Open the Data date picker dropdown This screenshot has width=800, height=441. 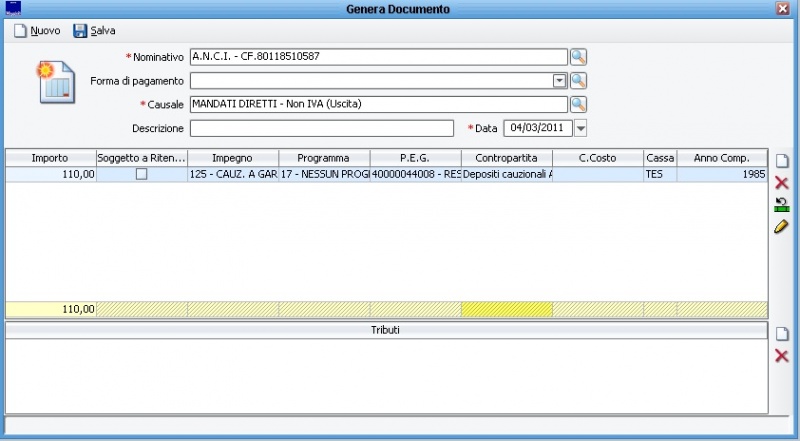(580, 128)
